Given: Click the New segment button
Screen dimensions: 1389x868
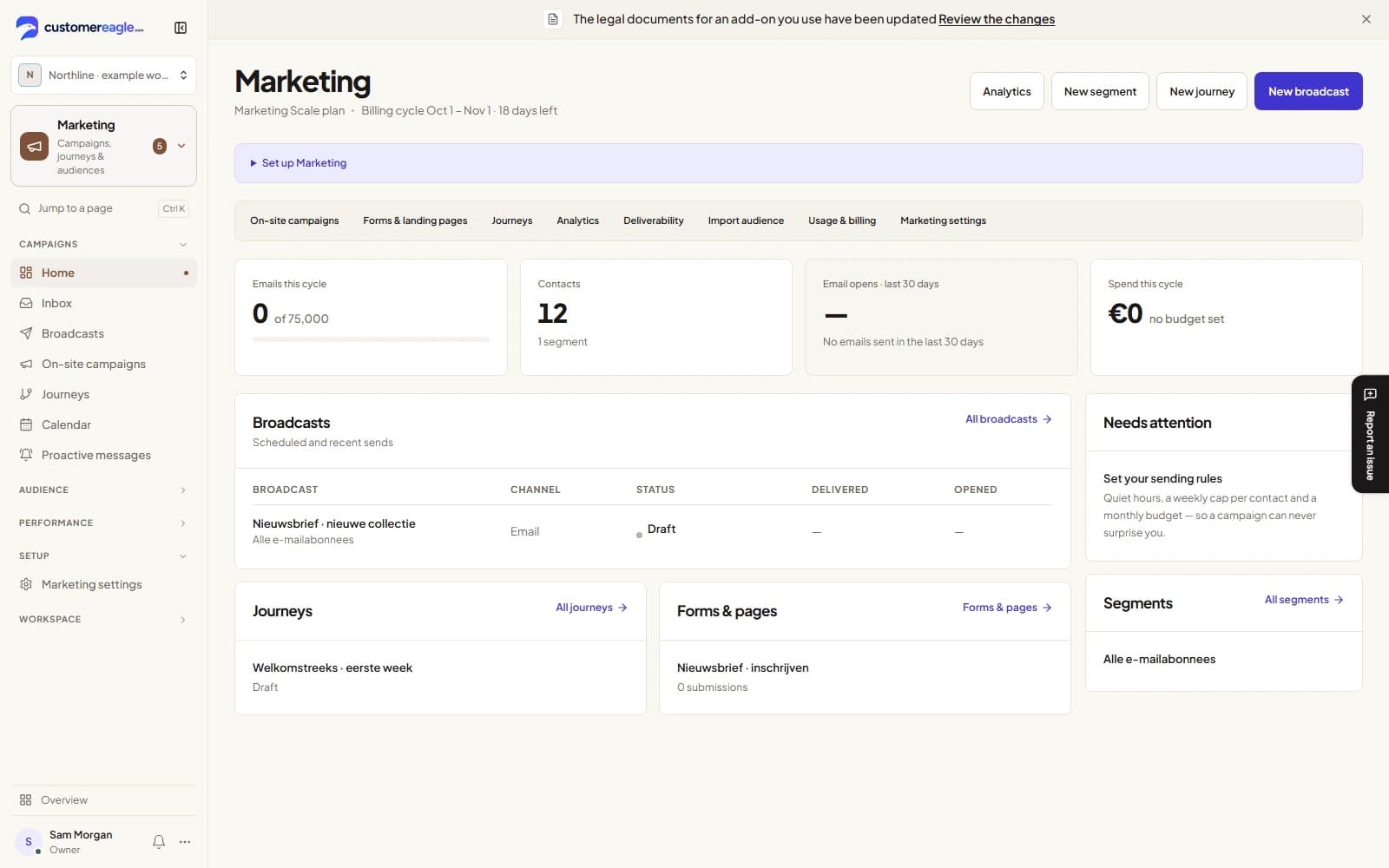Looking at the screenshot, I should [1100, 91].
